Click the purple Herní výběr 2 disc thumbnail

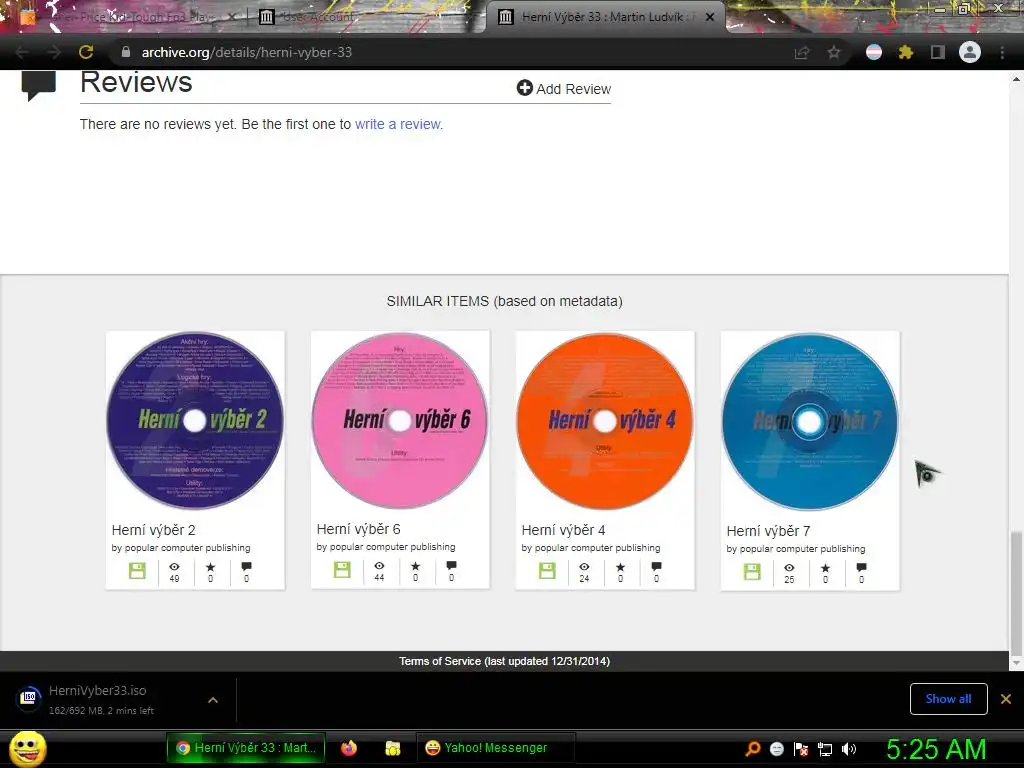pos(195,421)
